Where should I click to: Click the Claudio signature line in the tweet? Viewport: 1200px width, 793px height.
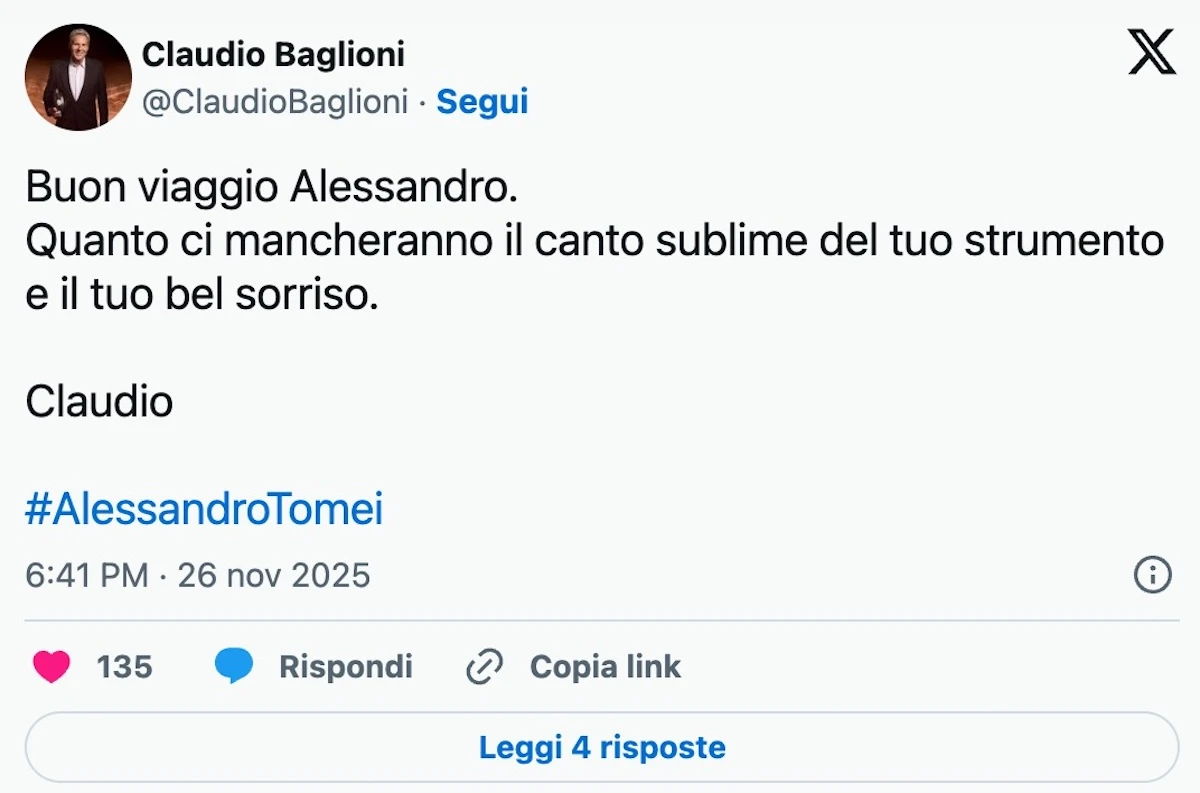click(x=98, y=401)
